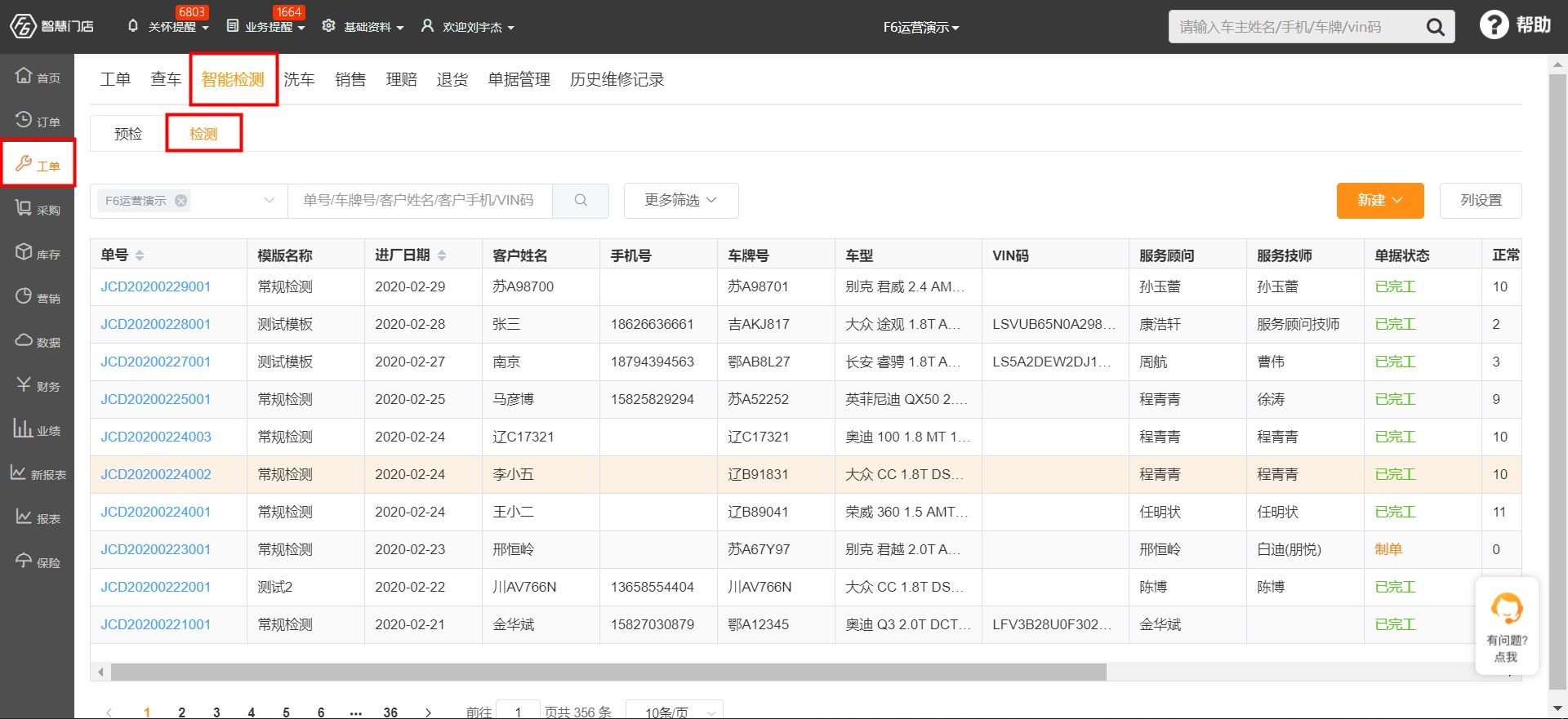Click the vertical page scrollbar

[1557, 382]
